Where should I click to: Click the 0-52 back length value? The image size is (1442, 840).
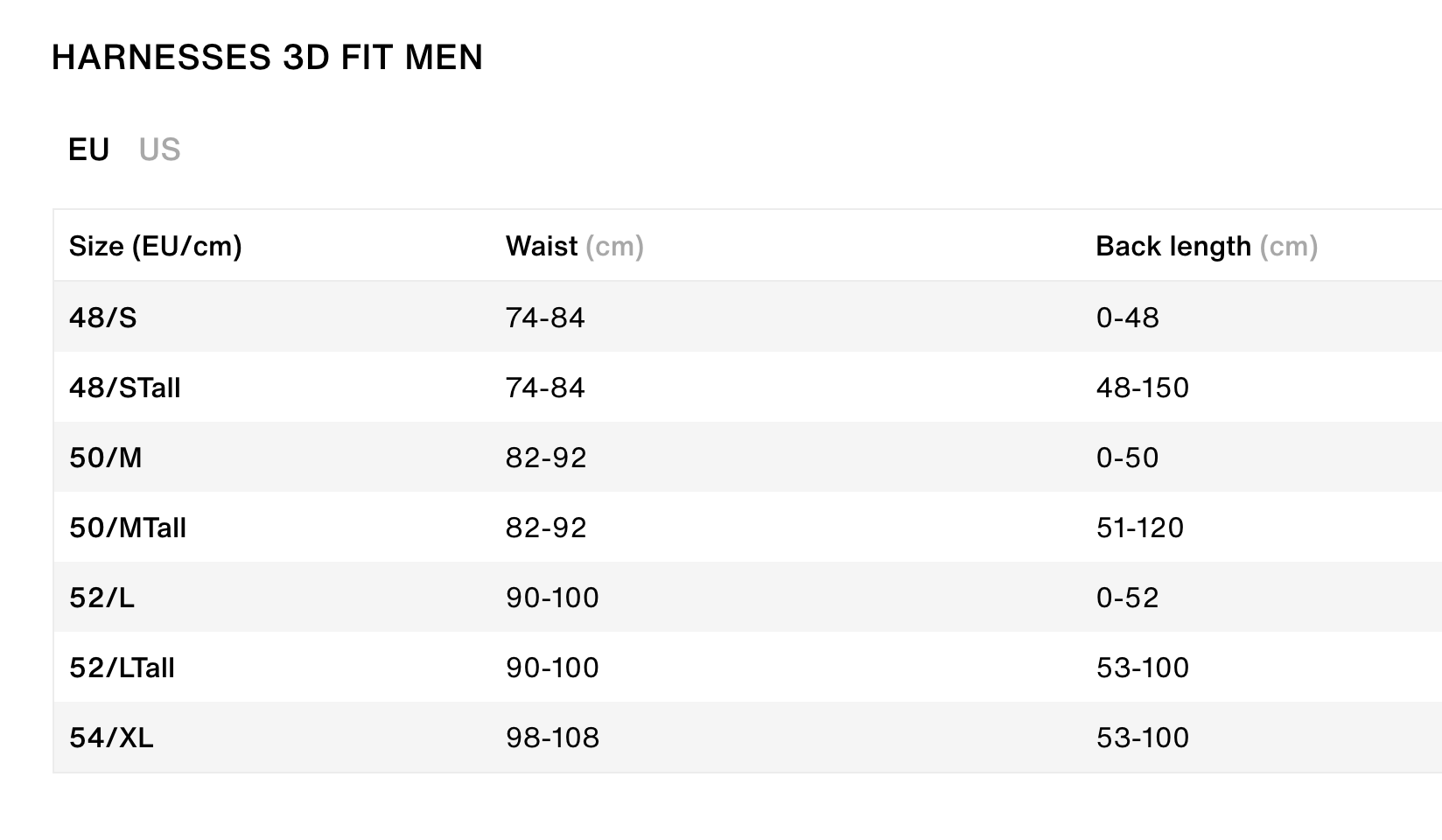click(1127, 597)
